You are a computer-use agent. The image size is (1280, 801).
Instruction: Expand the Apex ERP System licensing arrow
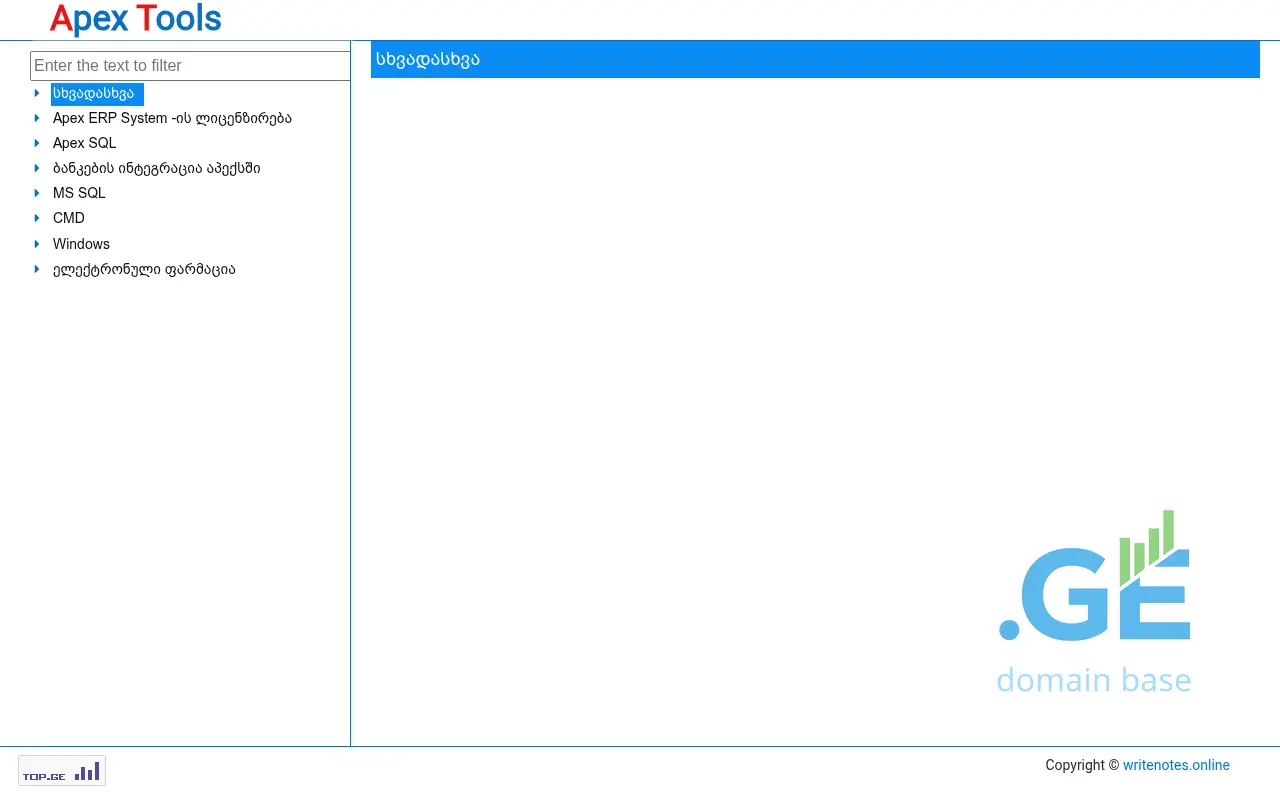point(37,118)
